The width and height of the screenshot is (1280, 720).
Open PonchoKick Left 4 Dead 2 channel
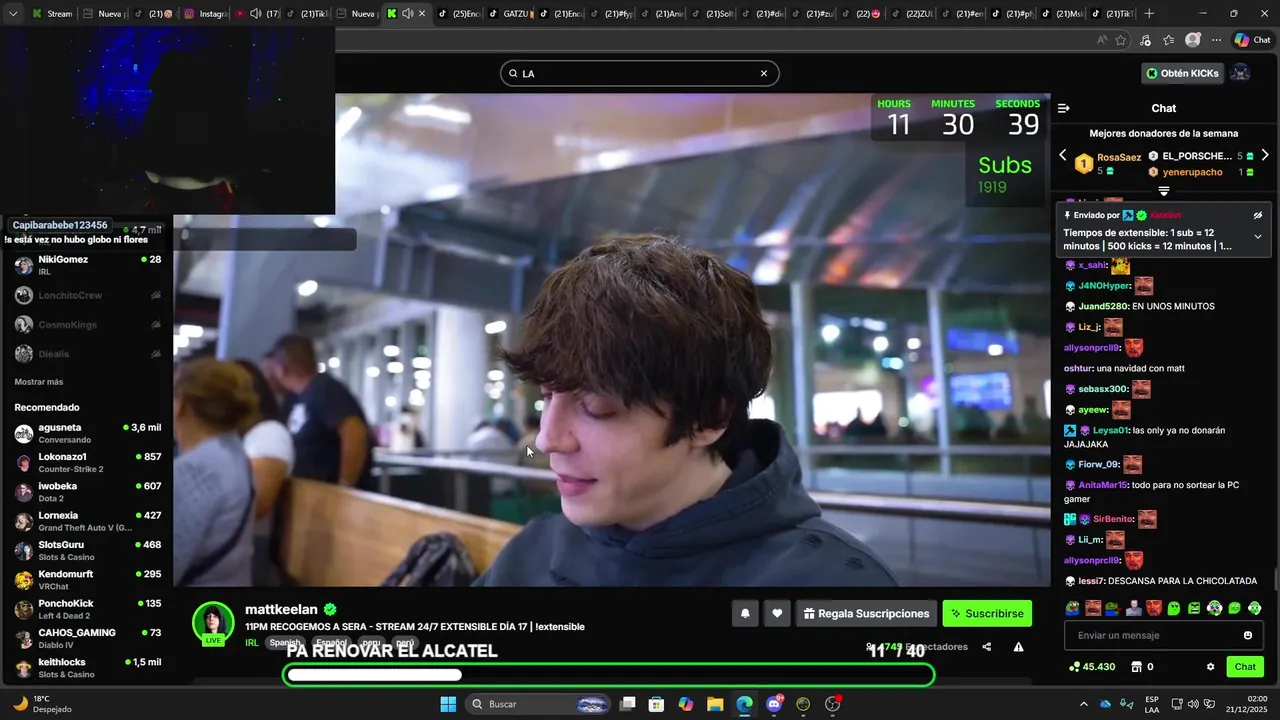click(x=87, y=609)
